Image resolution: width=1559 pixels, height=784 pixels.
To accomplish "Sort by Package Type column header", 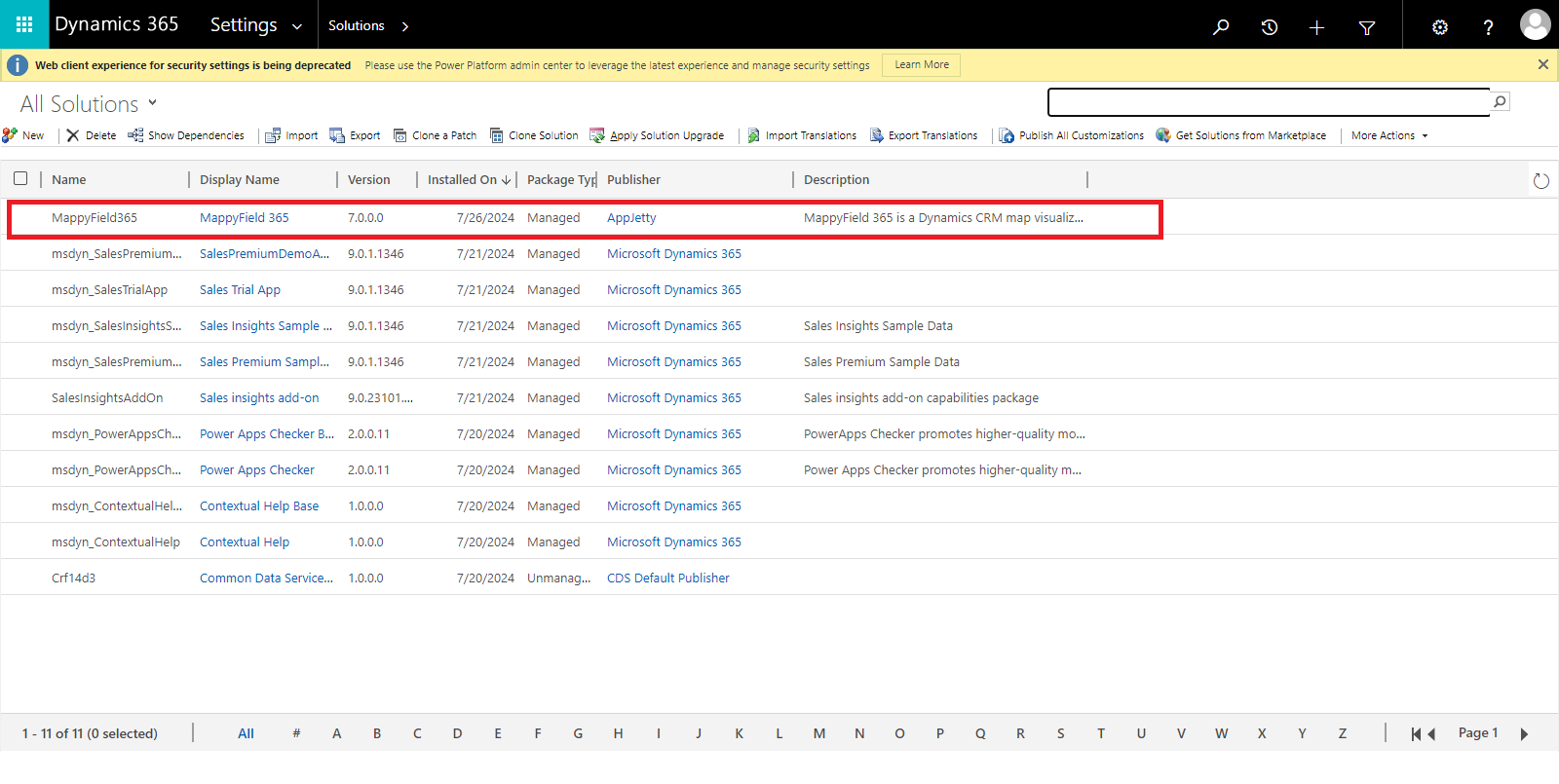I will point(561,179).
